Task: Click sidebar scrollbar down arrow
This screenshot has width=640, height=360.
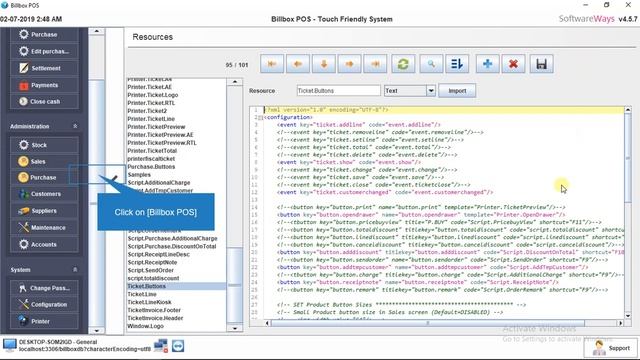Action: click(97, 331)
